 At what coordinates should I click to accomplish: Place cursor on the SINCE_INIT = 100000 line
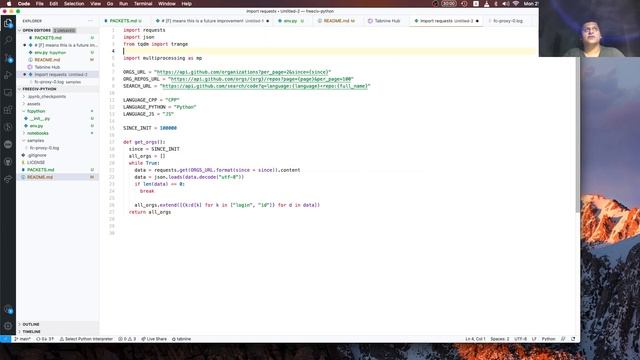point(150,128)
